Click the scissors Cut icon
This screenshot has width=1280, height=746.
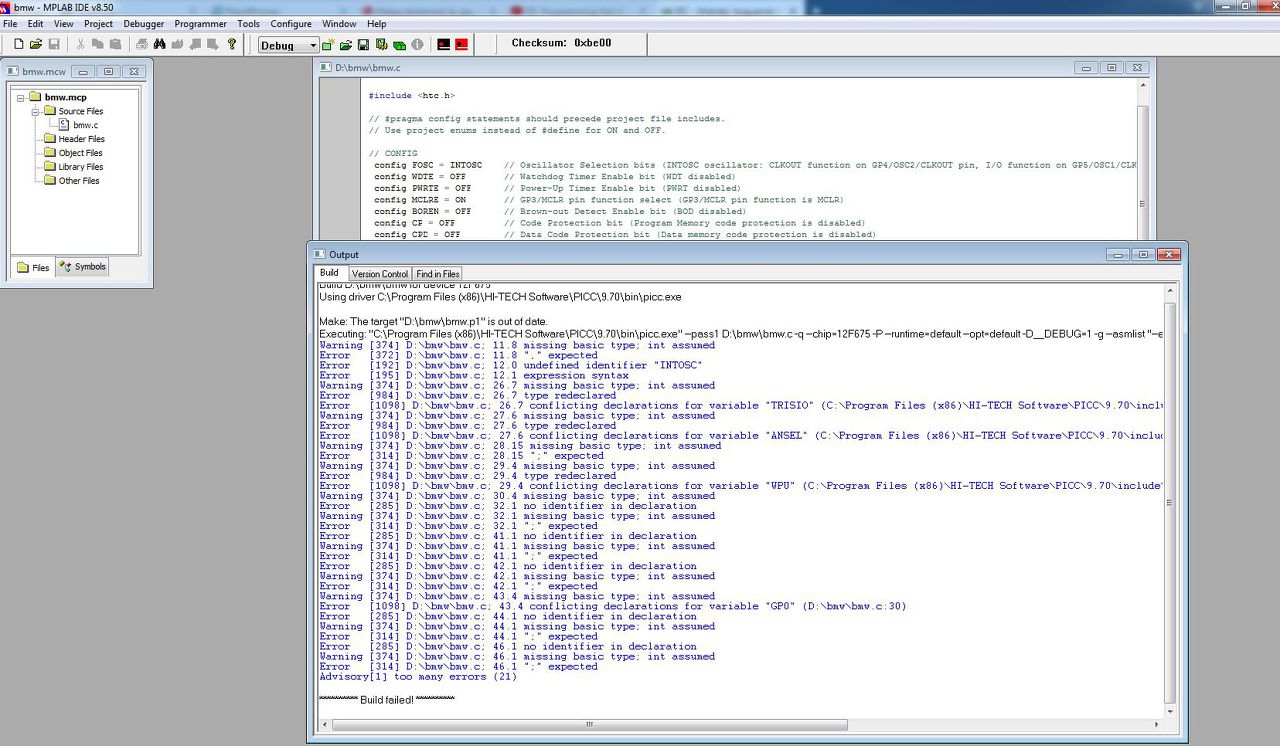tap(81, 44)
